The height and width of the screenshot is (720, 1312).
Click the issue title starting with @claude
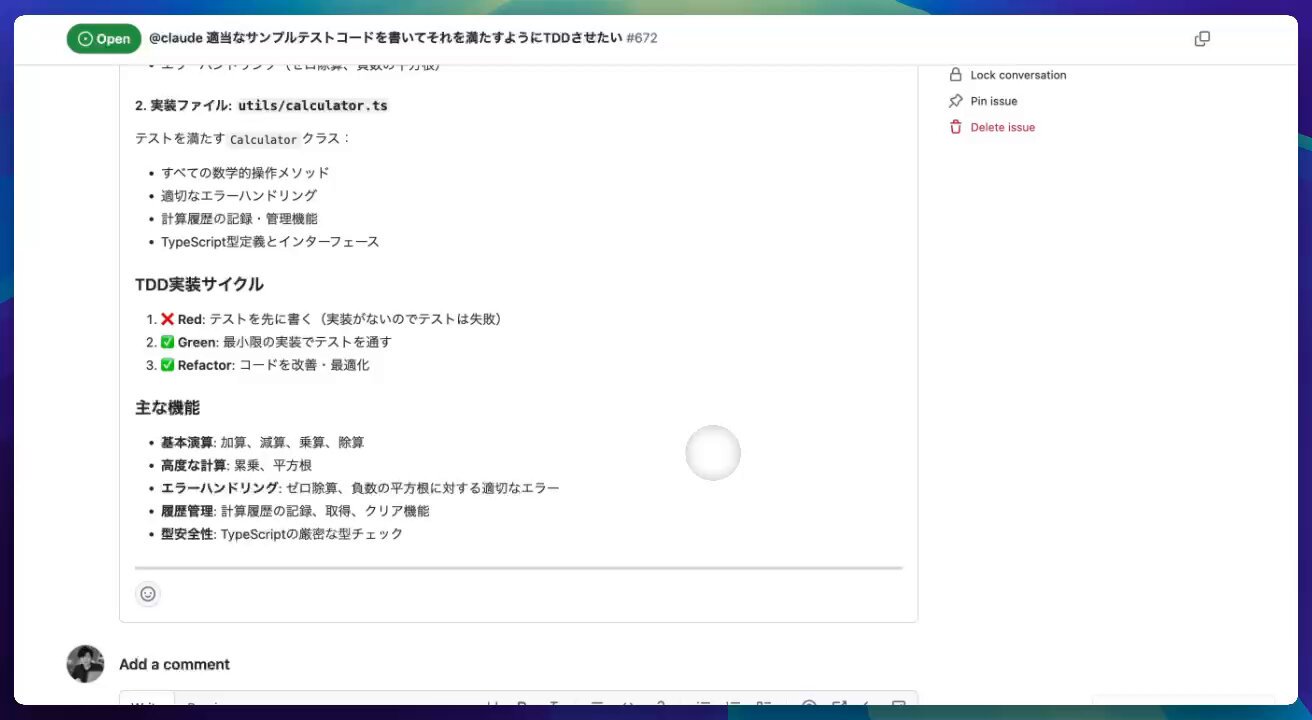(385, 38)
